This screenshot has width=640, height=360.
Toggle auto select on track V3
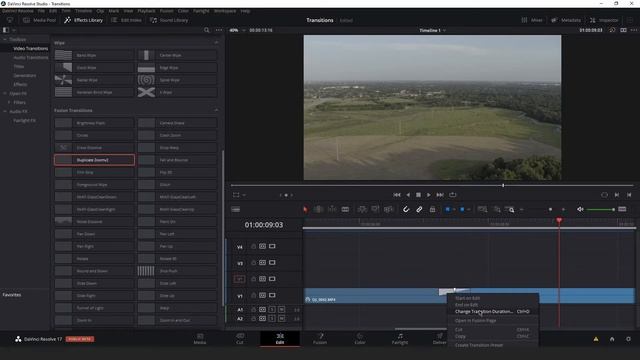pos(262,263)
